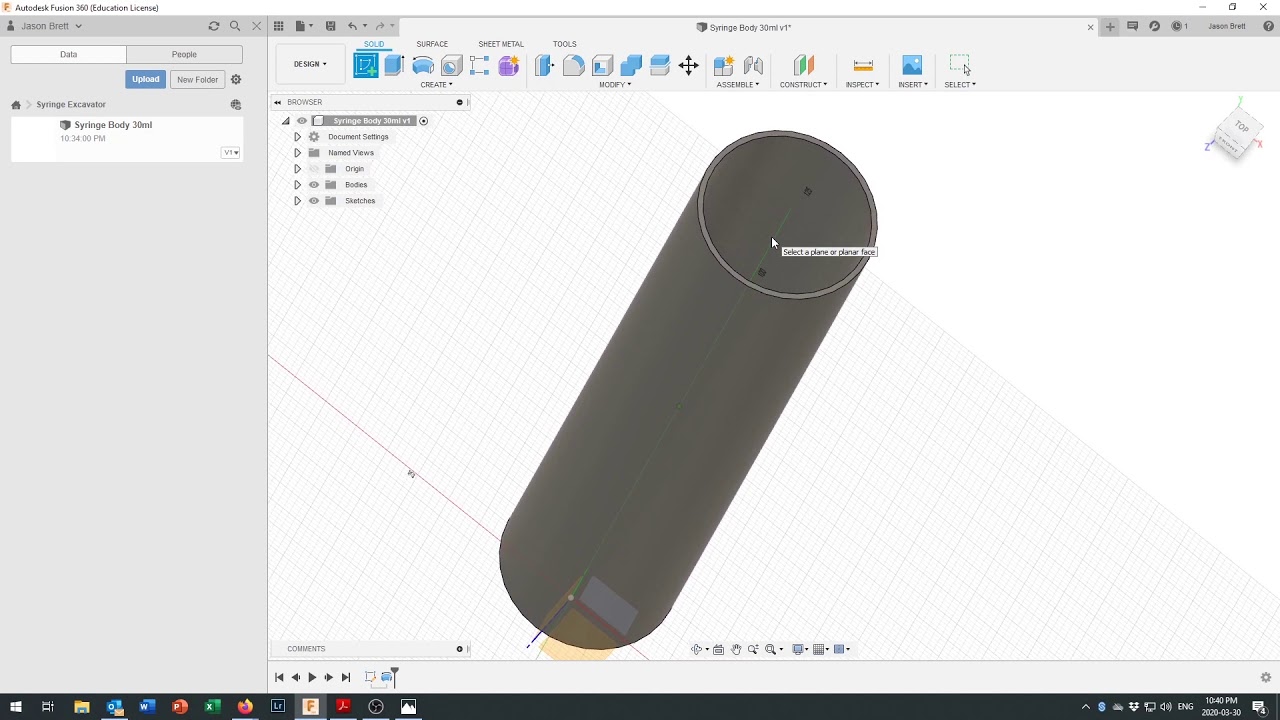Click the New Folder button
1280x720 pixels.
[198, 79]
